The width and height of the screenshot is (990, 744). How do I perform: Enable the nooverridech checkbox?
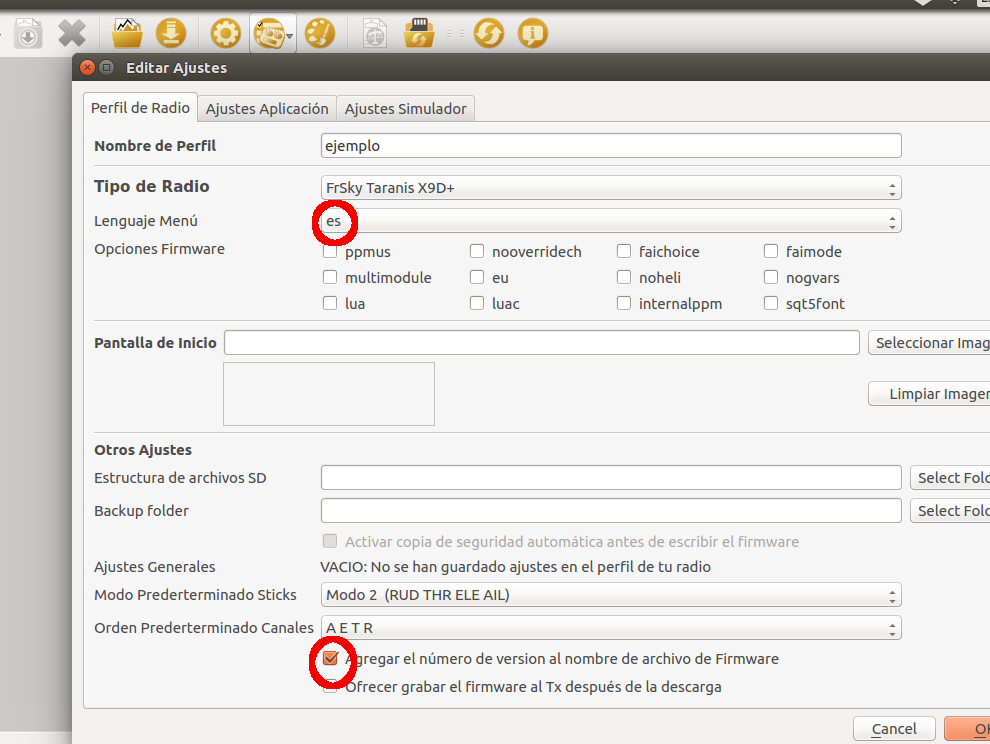[x=477, y=251]
